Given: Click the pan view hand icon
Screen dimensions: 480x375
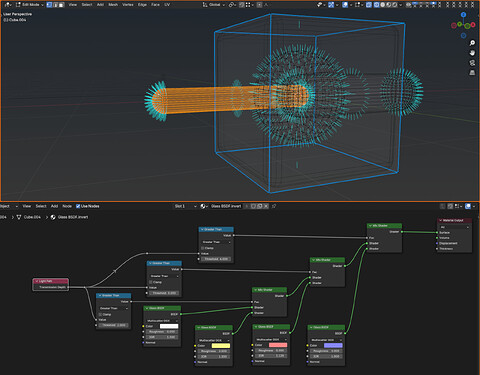Looking at the screenshot, I should coord(472,53).
